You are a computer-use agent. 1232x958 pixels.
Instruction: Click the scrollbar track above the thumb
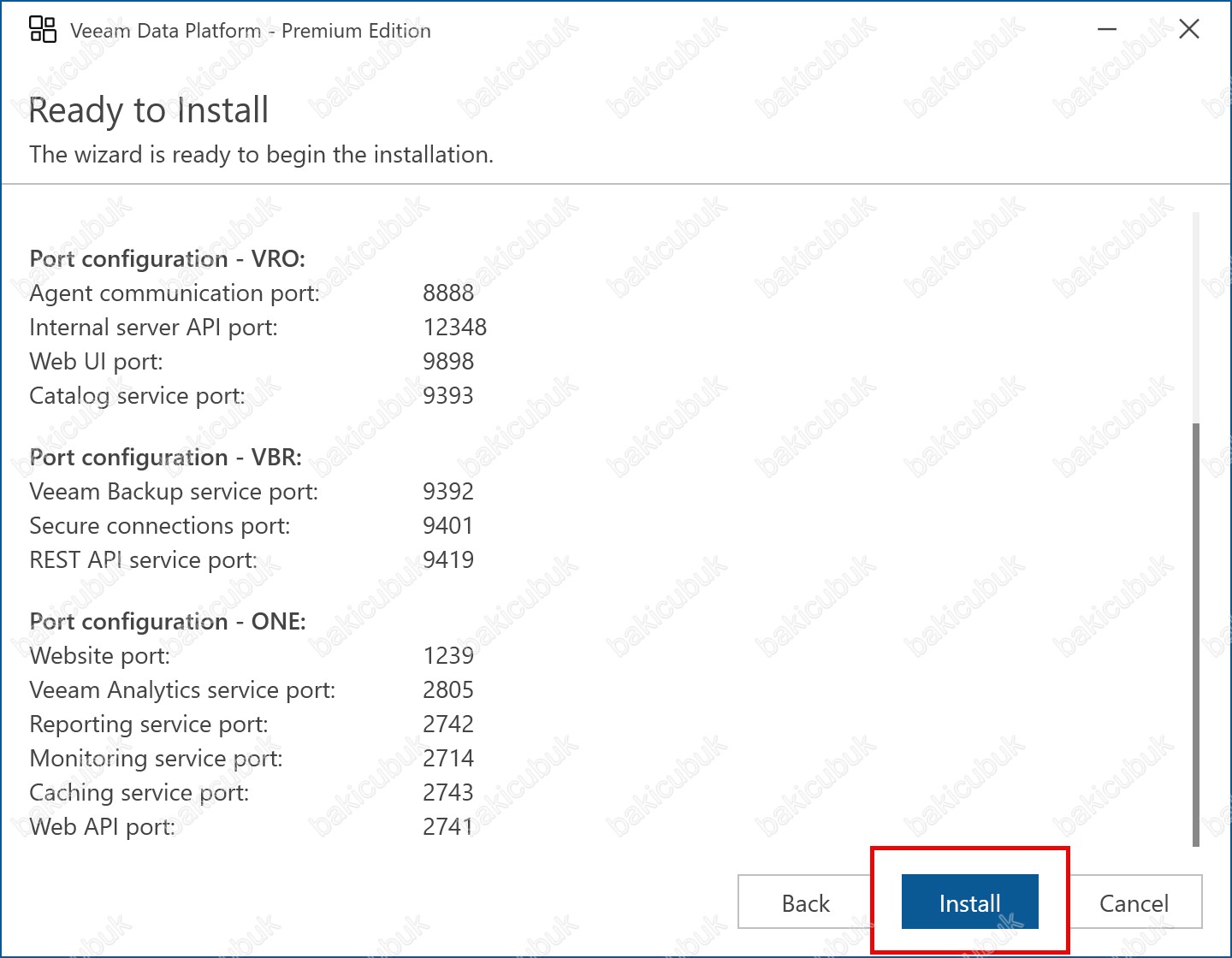(x=1196, y=316)
